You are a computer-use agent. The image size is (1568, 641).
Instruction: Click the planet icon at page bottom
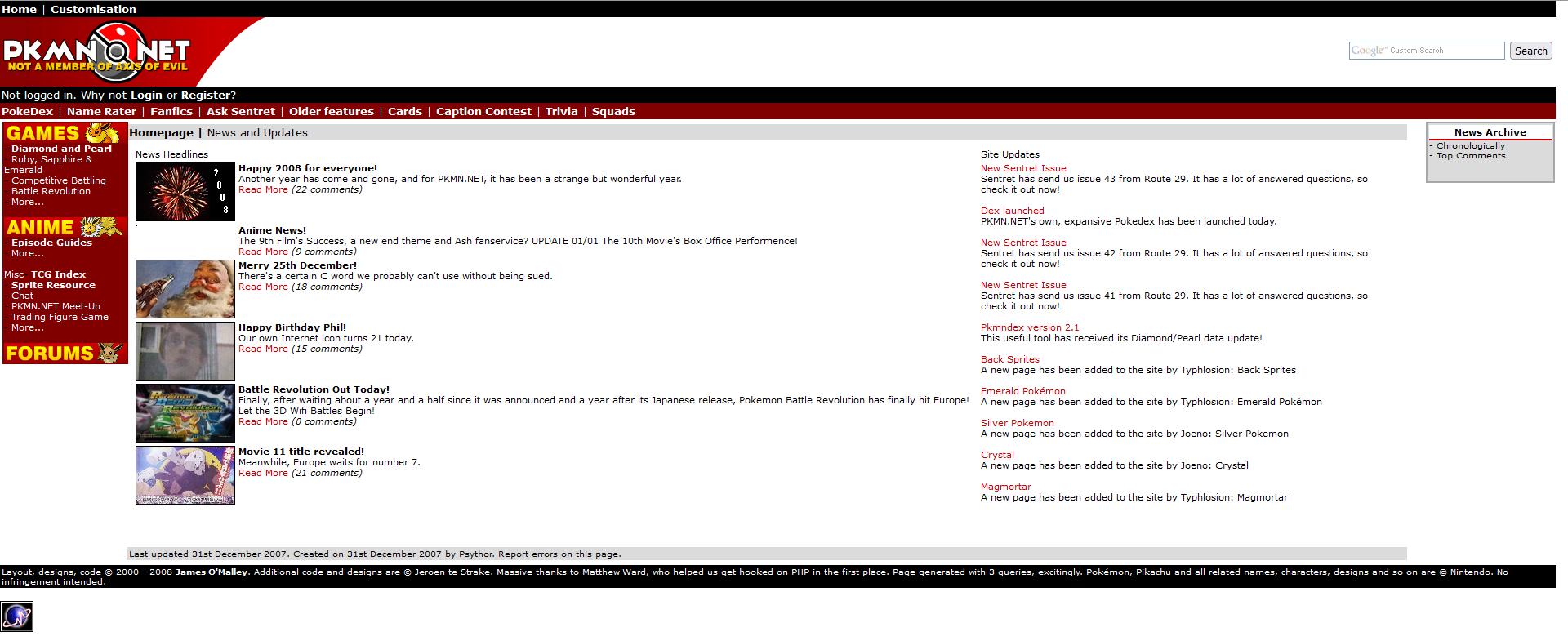[17, 617]
